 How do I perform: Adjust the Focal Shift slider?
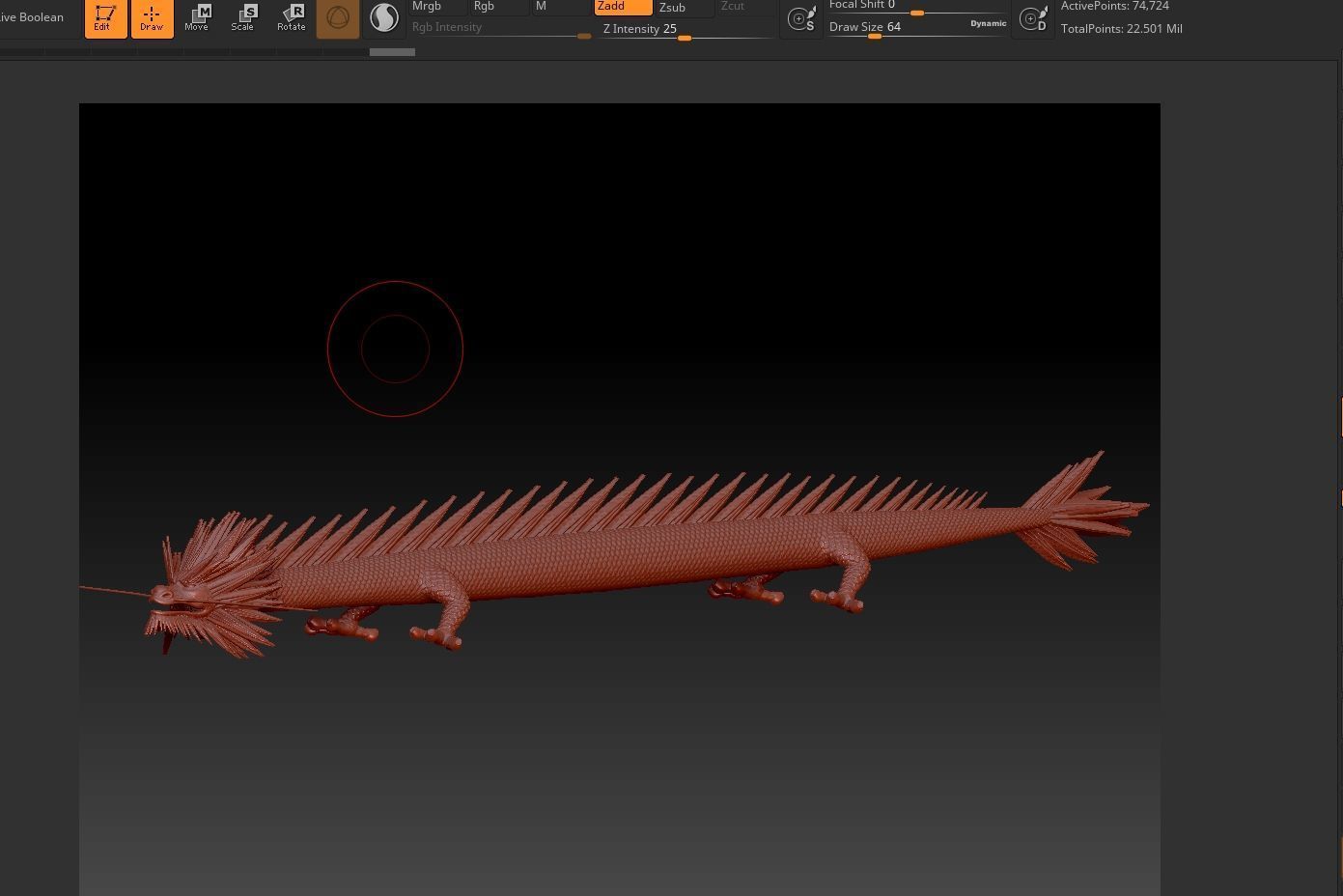tap(917, 7)
